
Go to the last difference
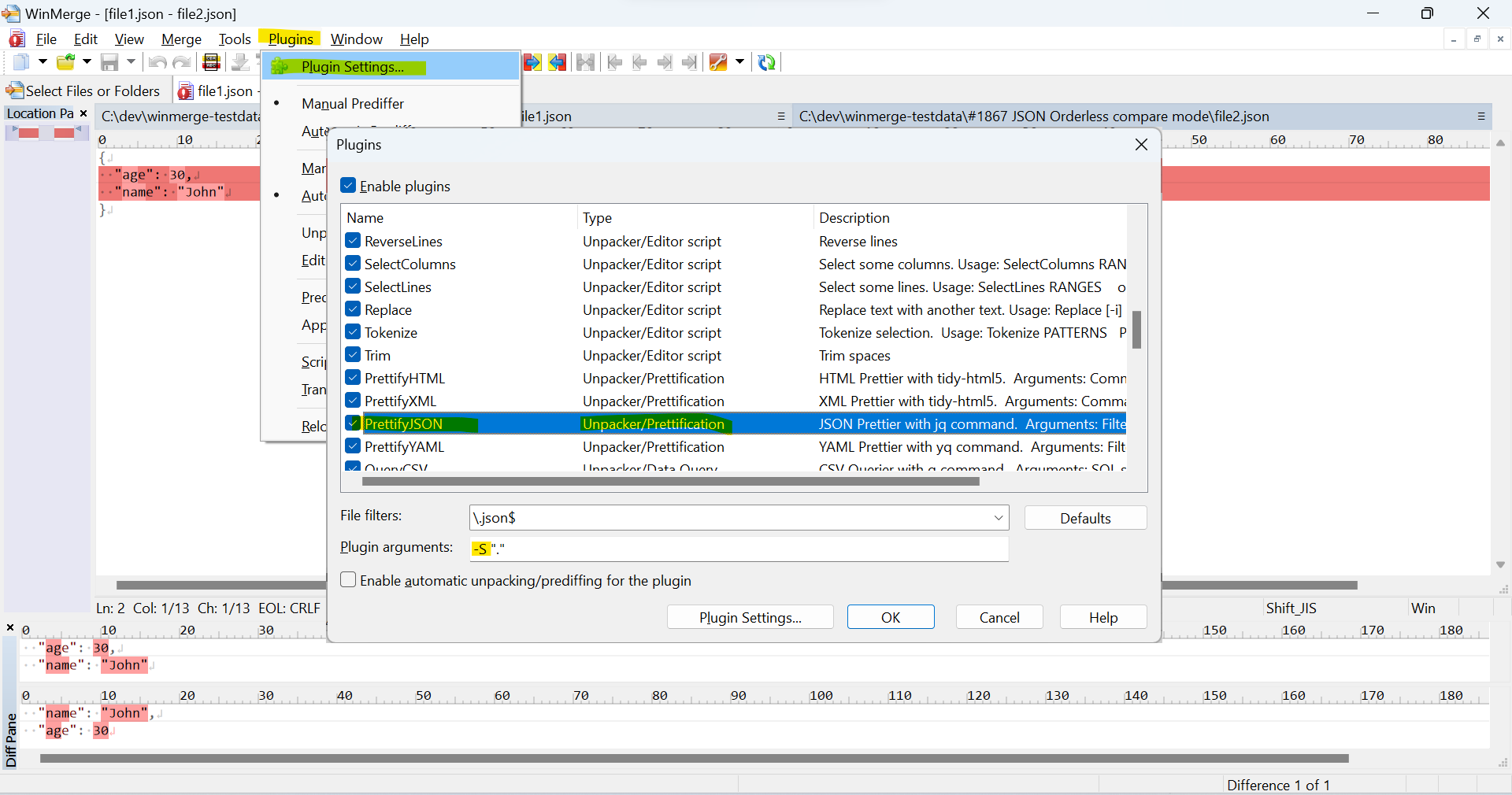689,63
